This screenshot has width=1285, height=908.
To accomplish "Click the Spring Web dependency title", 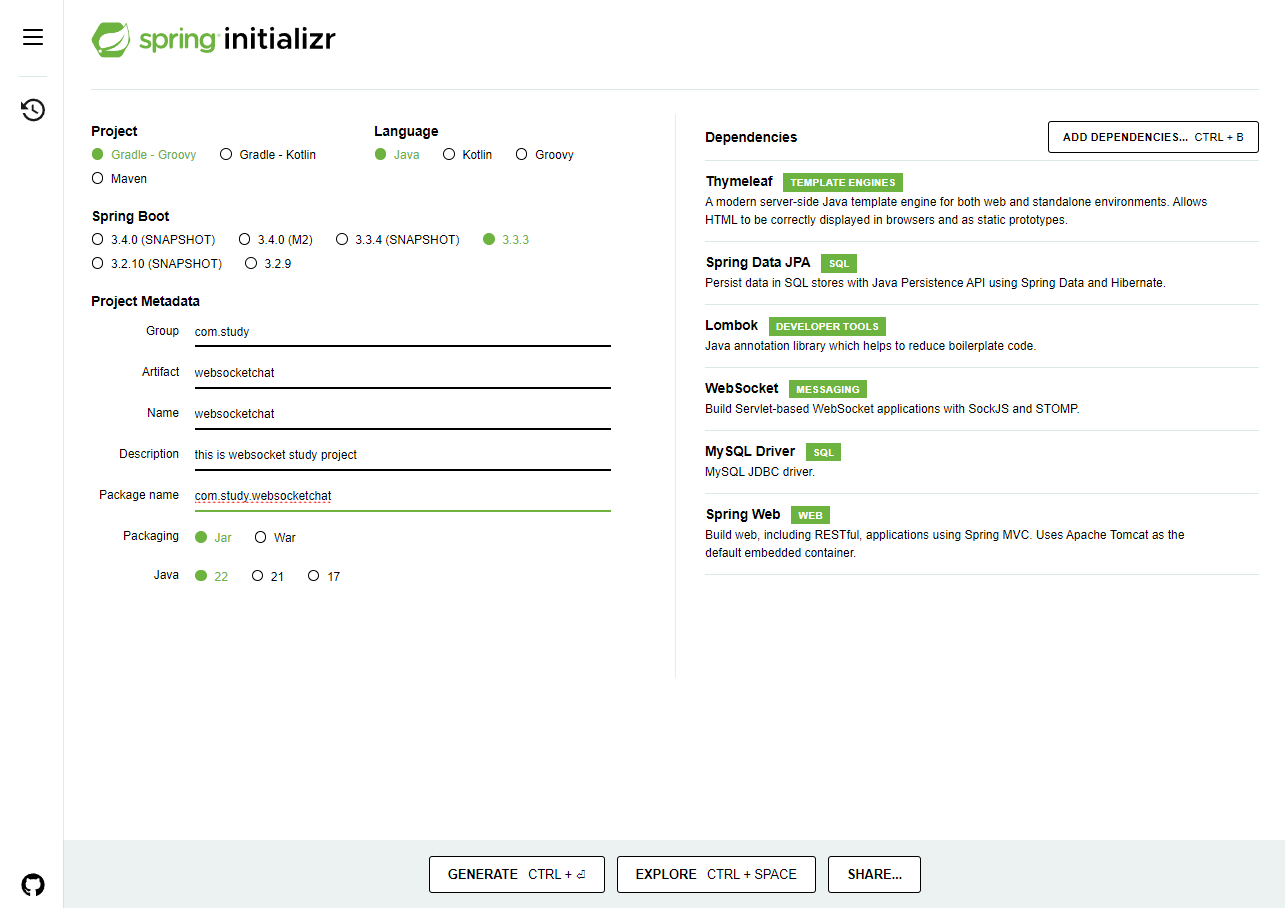I will pos(743,515).
